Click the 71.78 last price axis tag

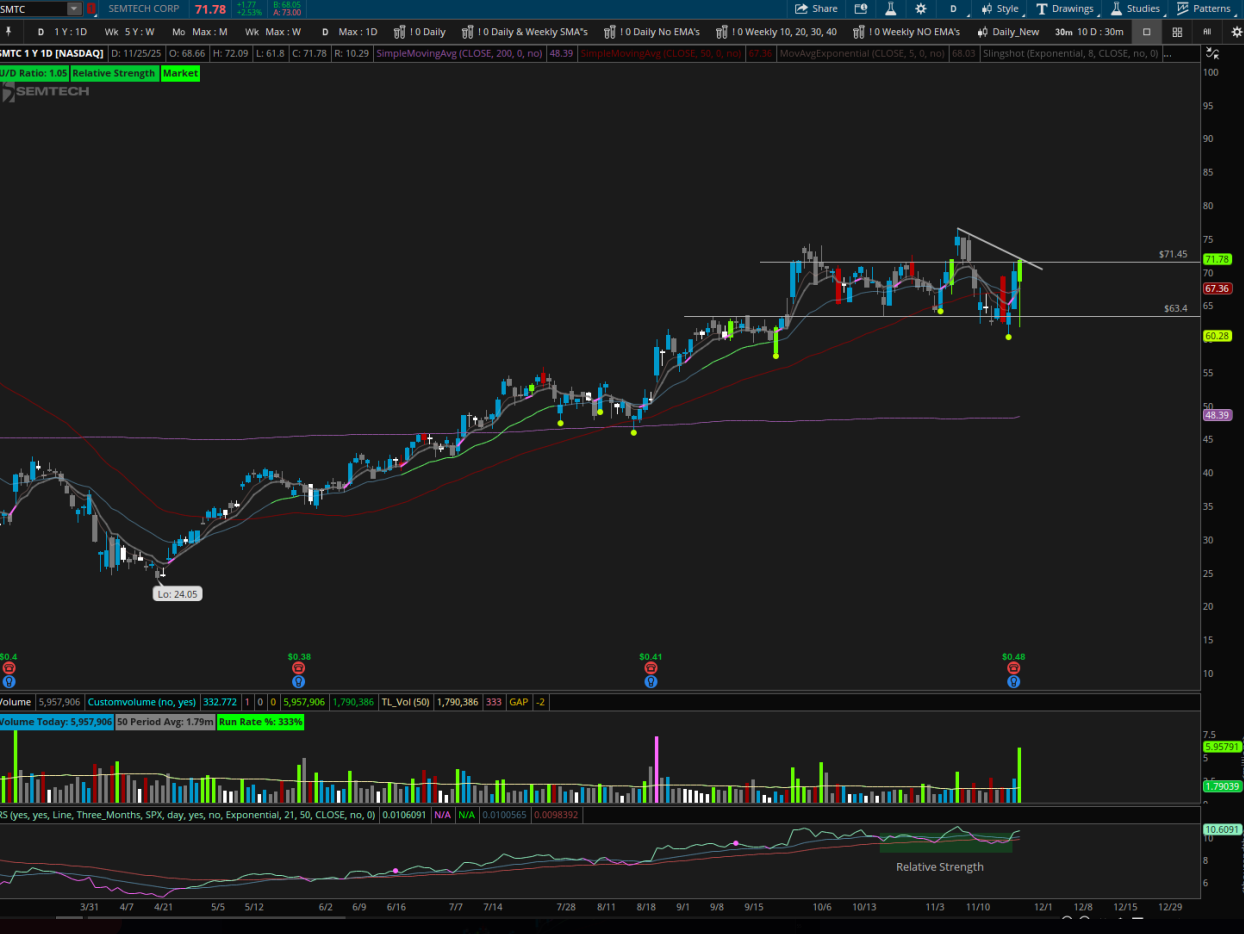point(1216,259)
